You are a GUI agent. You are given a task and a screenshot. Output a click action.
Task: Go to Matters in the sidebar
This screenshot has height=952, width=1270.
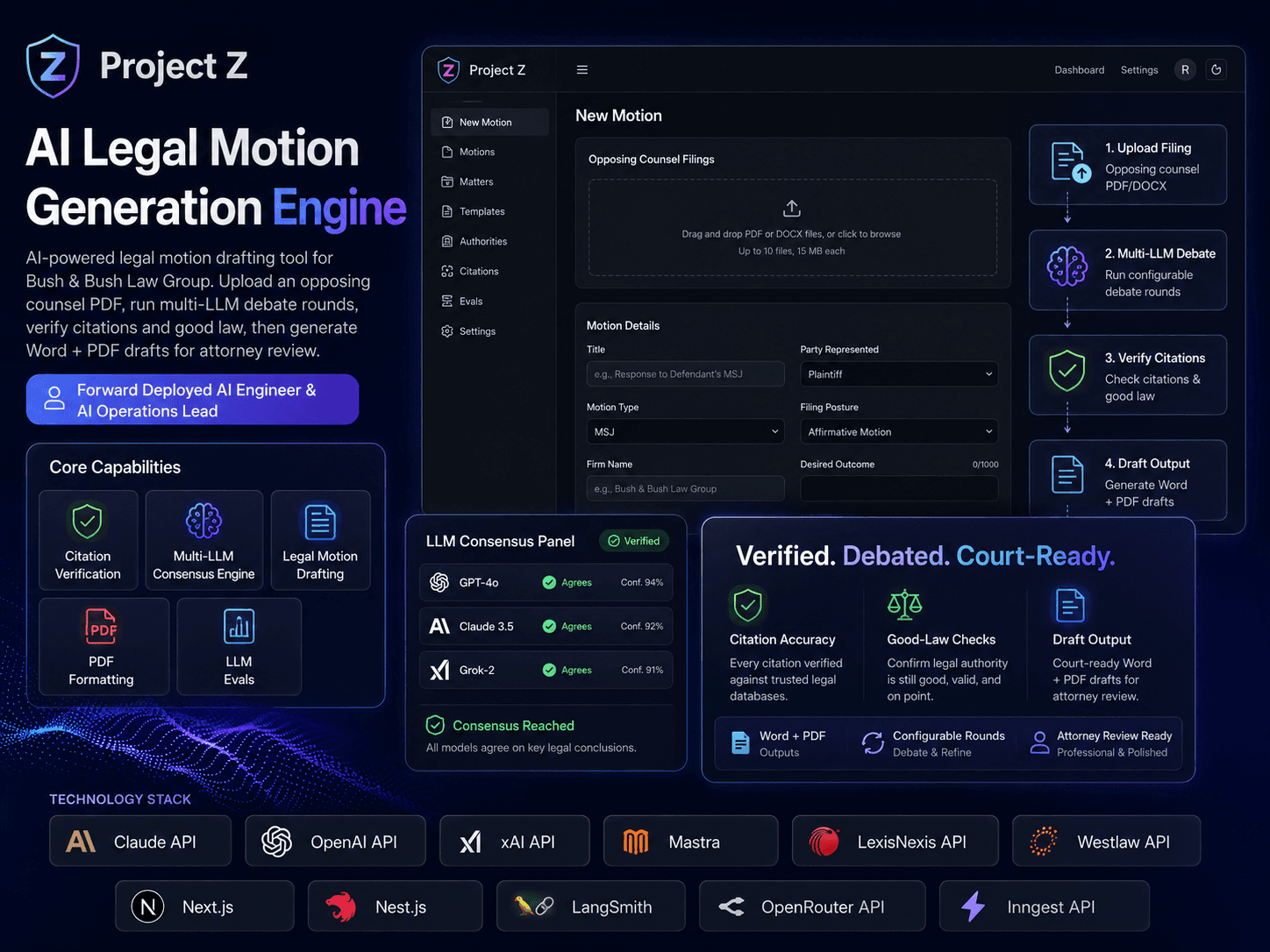click(x=475, y=181)
